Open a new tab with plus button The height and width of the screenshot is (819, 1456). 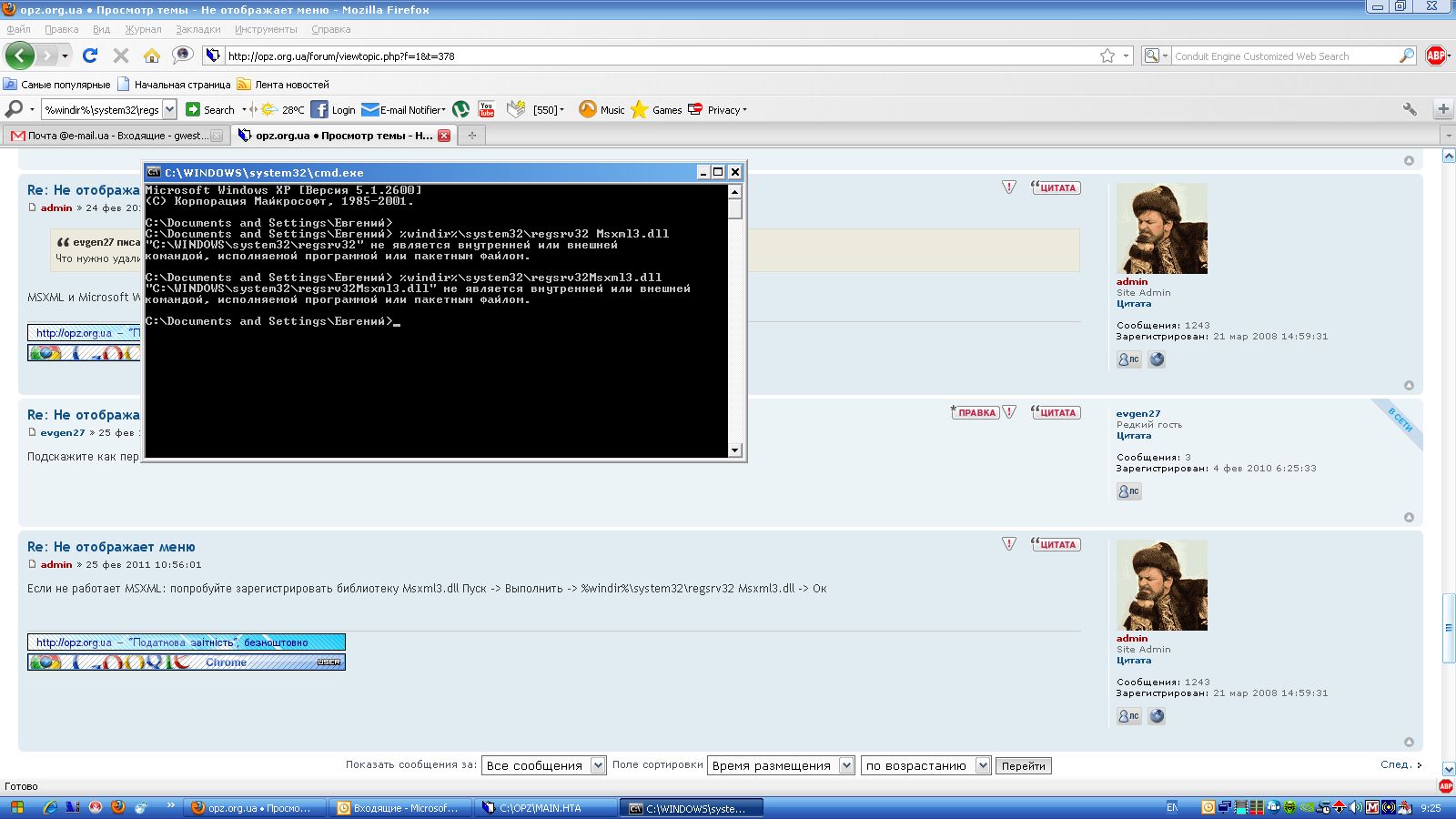pyautogui.click(x=472, y=136)
